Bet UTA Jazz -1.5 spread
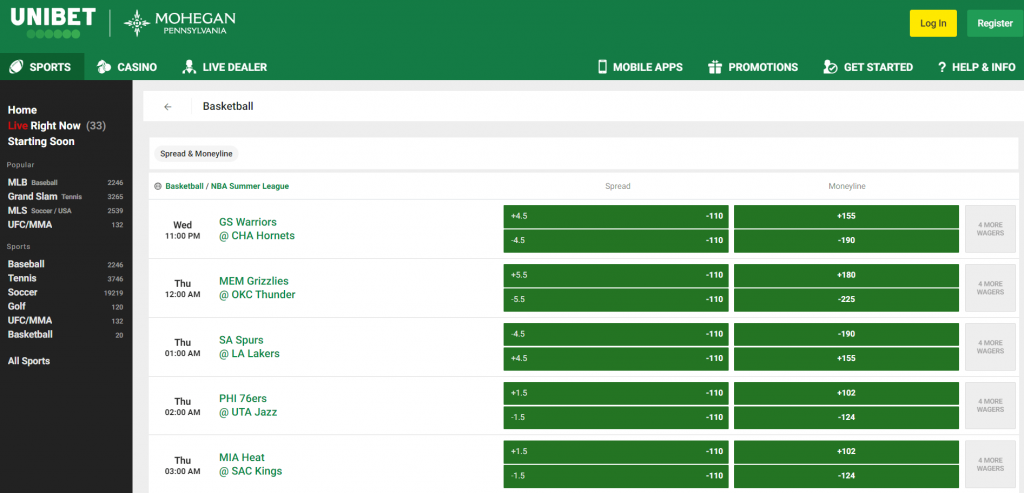This screenshot has height=493, width=1024. (x=616, y=417)
